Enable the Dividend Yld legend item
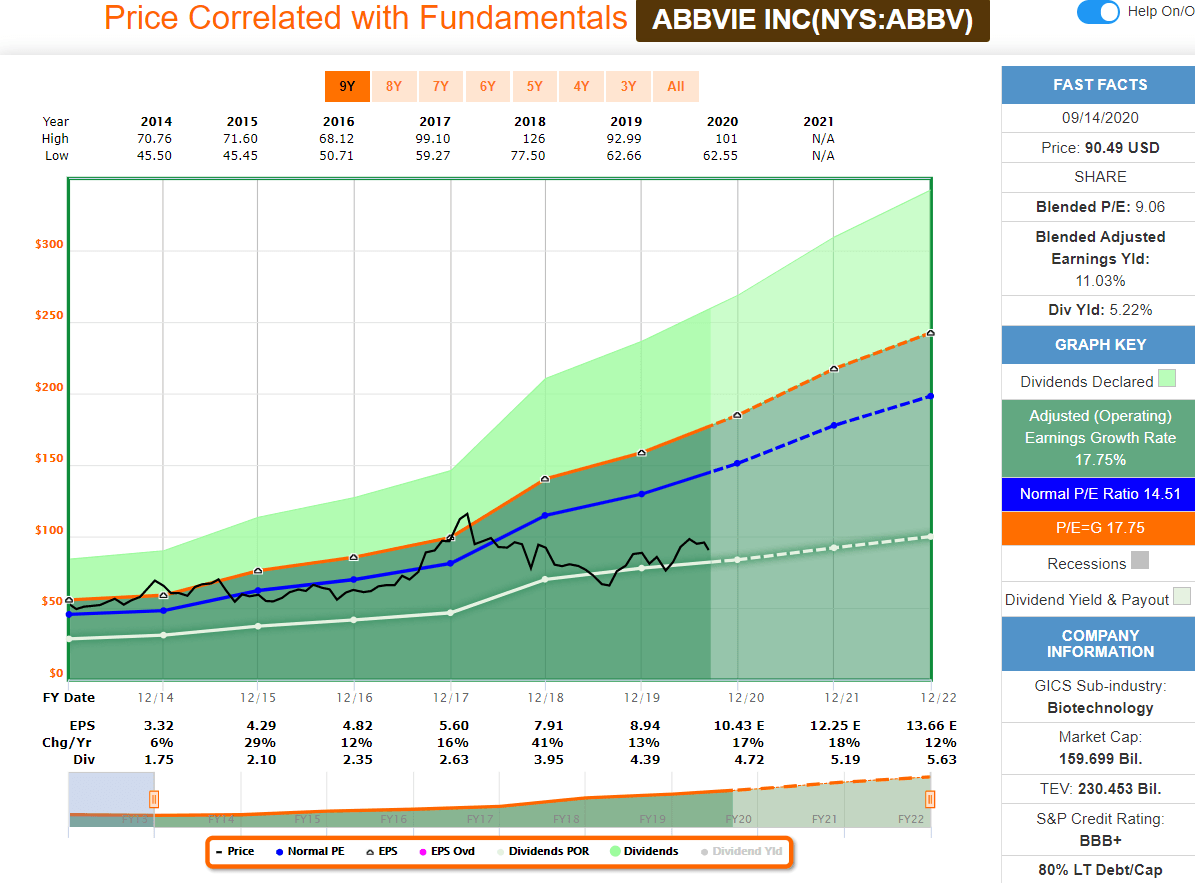 (742, 851)
